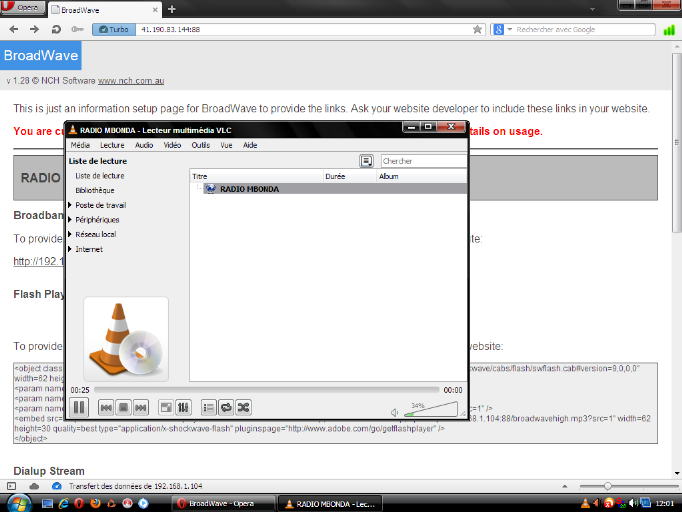
Task: Launch Firefox from quick launch
Action: tap(95, 503)
